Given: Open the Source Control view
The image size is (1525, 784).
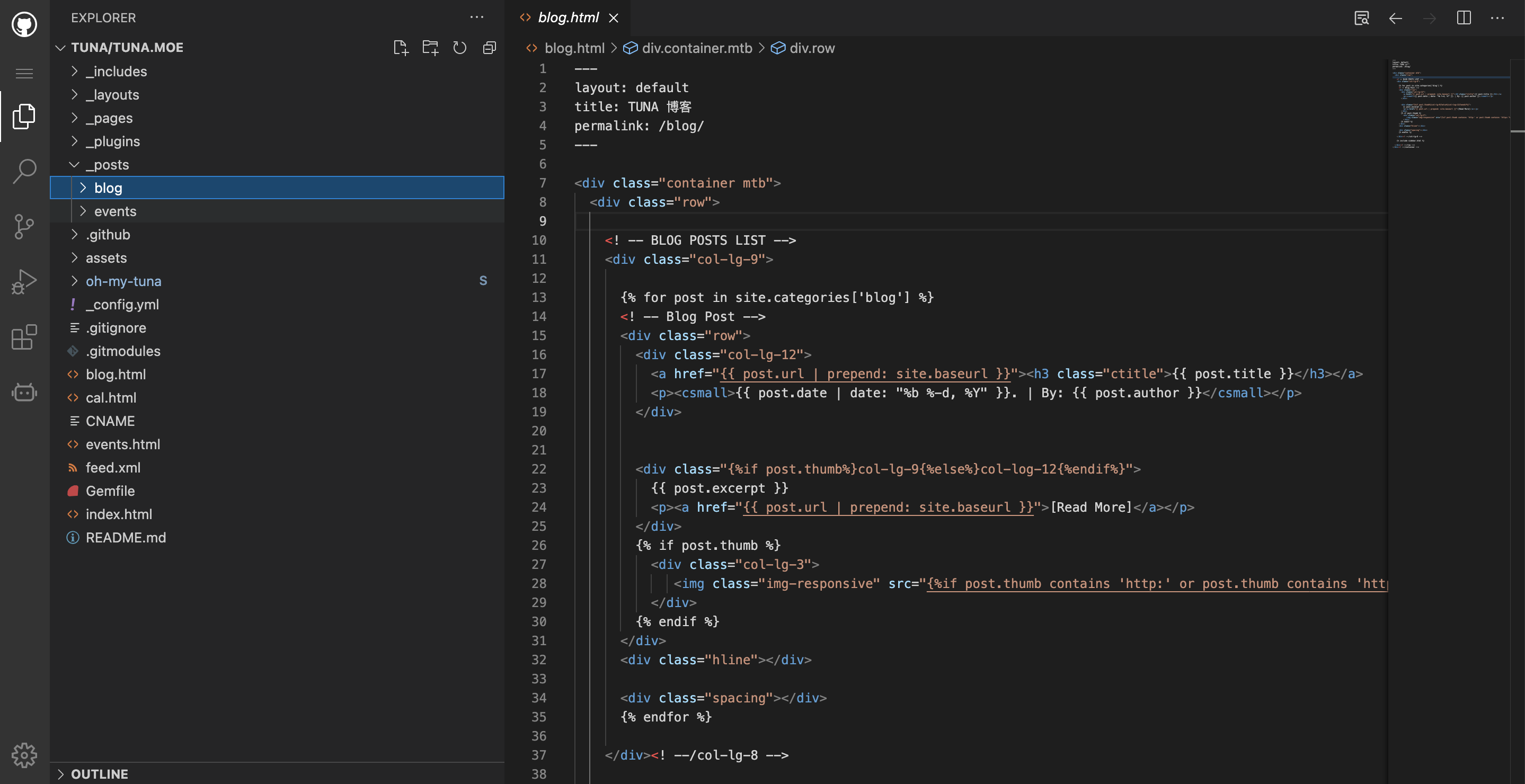Looking at the screenshot, I should coord(24,227).
